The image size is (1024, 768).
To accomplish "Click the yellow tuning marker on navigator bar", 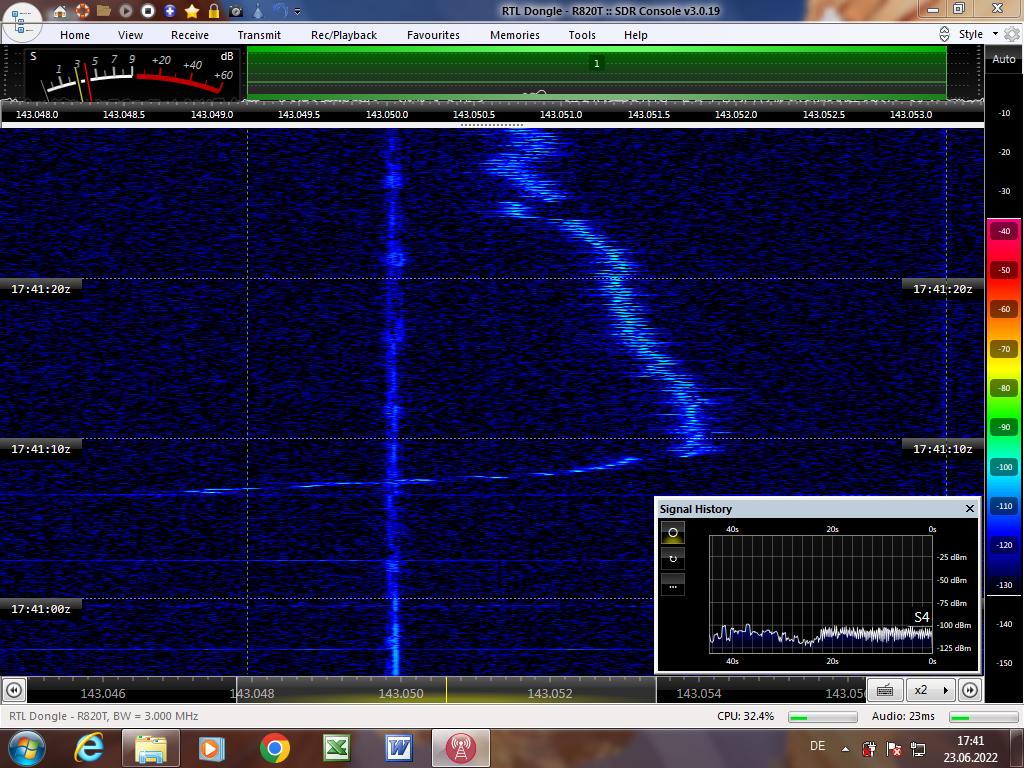I will pyautogui.click(x=447, y=690).
